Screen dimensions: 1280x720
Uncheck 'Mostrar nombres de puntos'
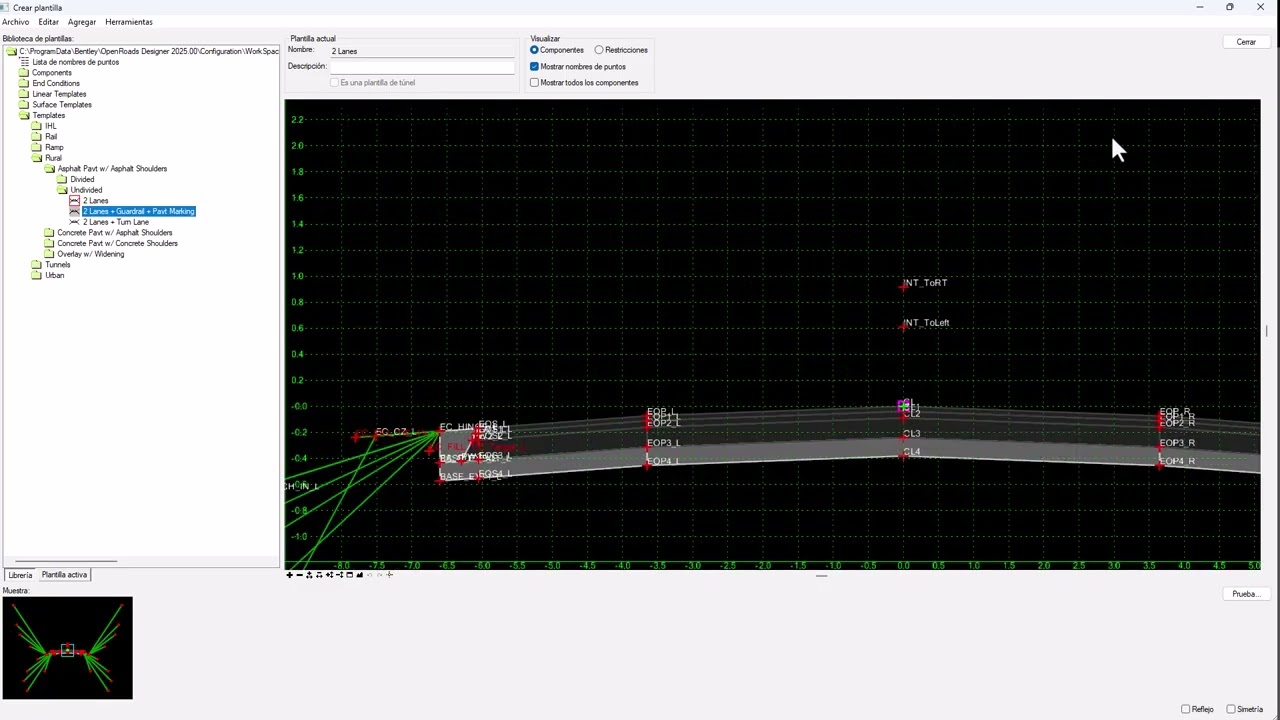click(534, 66)
